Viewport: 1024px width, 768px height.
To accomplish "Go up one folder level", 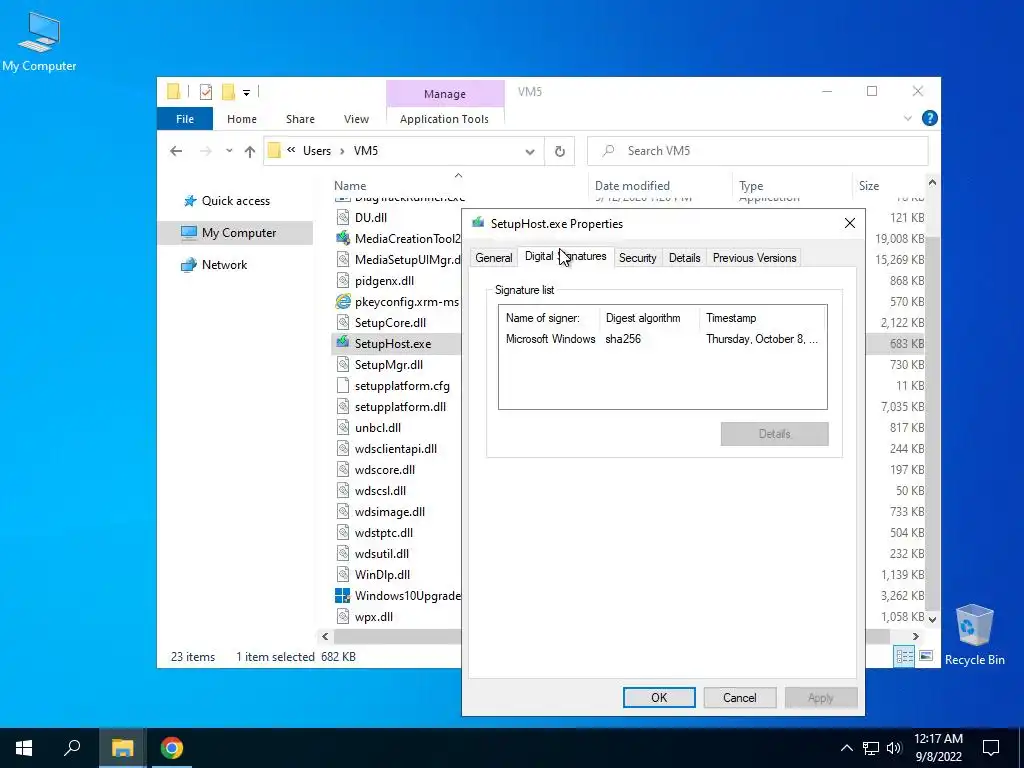I will pos(249,152).
